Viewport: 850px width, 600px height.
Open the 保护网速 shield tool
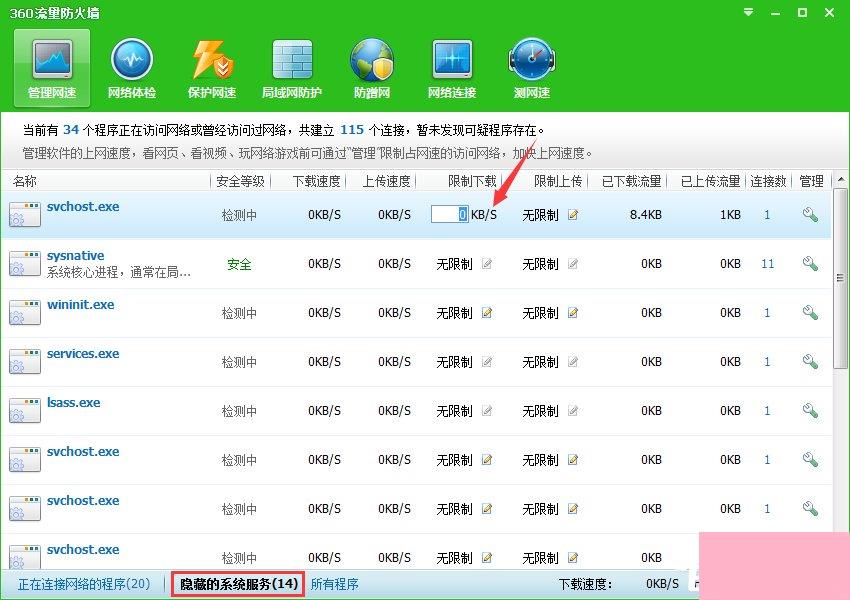[212, 69]
